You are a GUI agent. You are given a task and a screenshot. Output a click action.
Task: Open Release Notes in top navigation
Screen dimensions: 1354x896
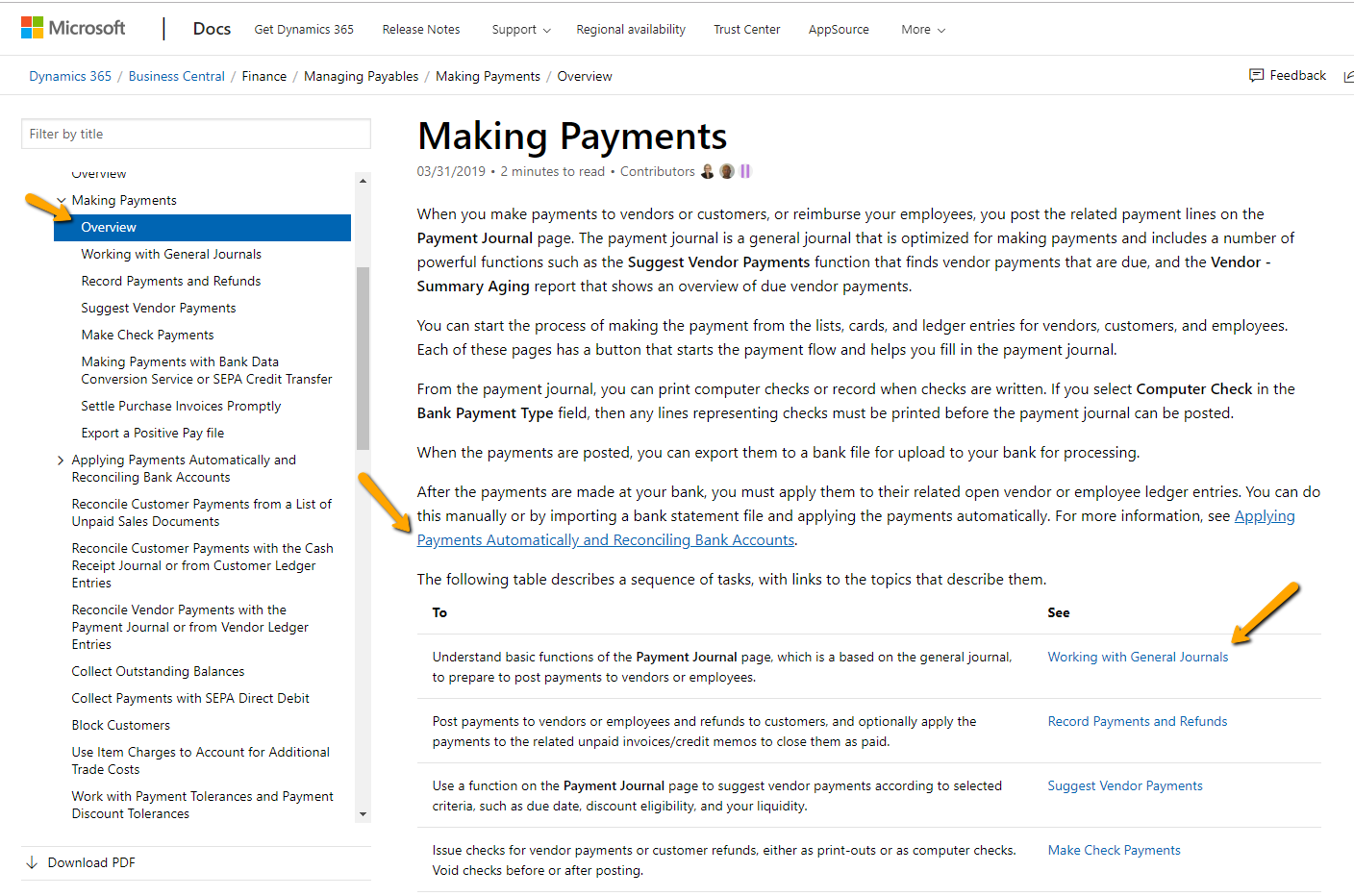point(421,30)
